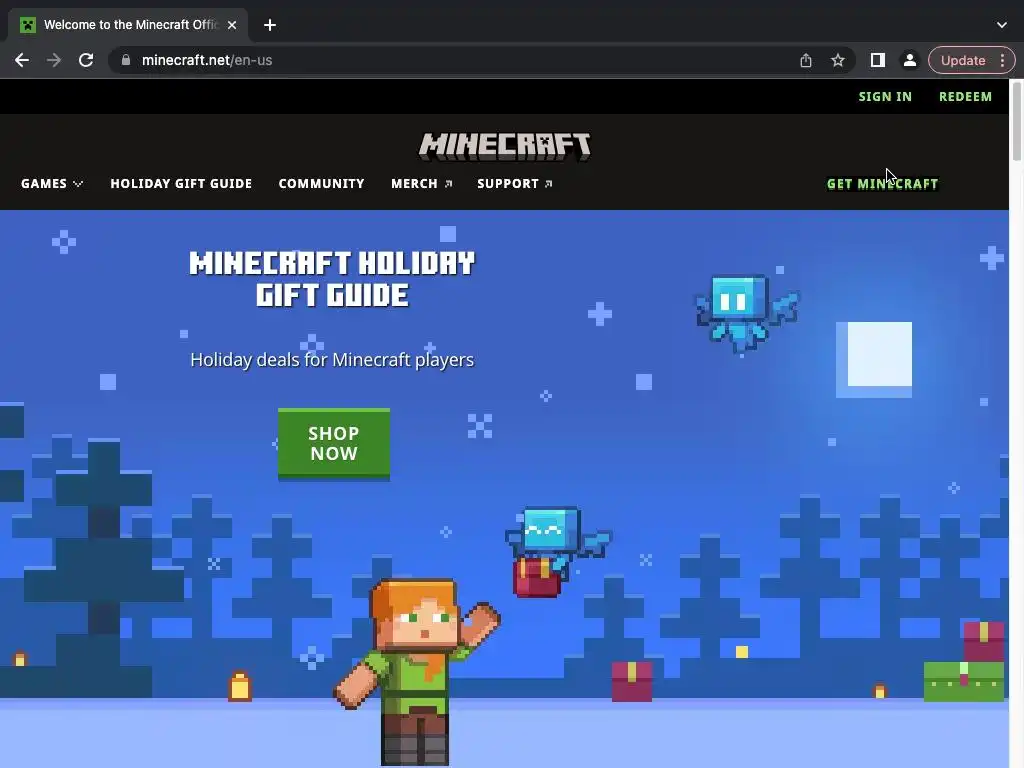Expand the Games dropdown menu

click(52, 184)
